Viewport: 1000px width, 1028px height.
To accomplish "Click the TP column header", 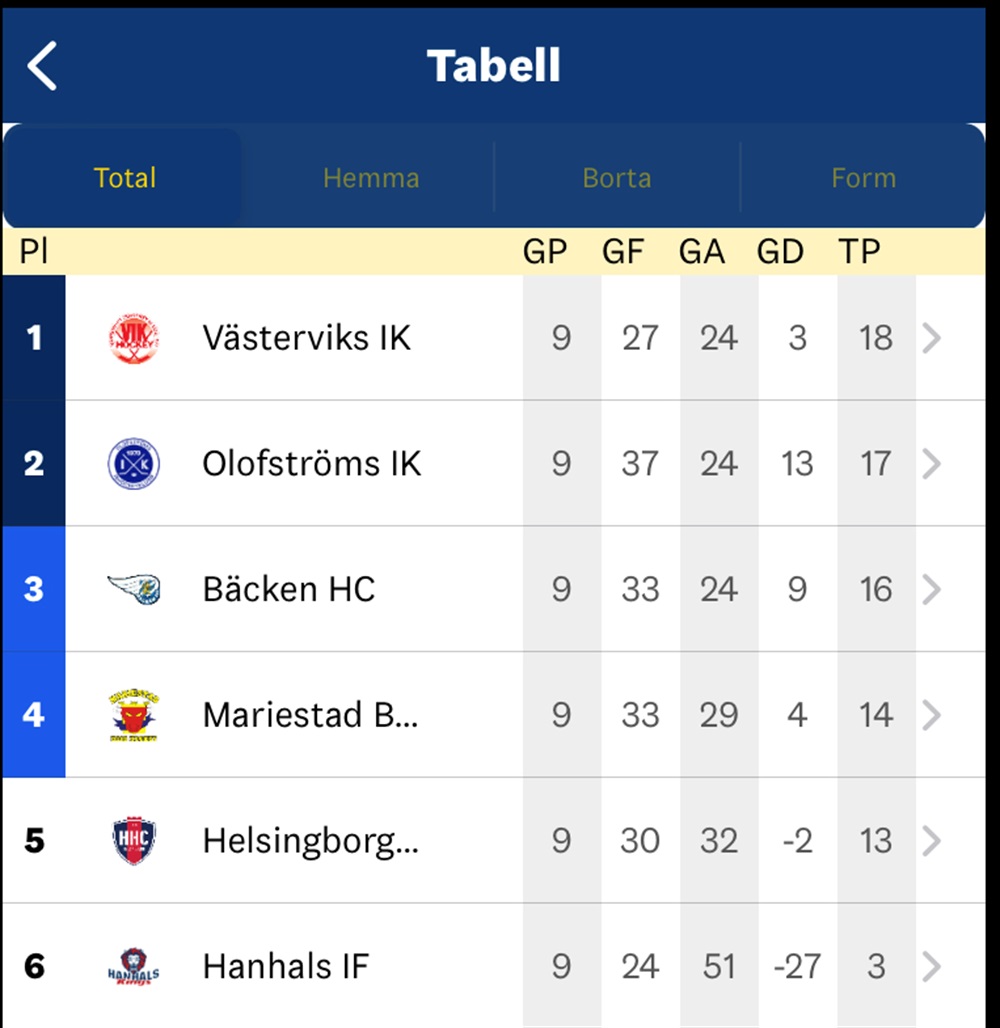I will coord(858,252).
